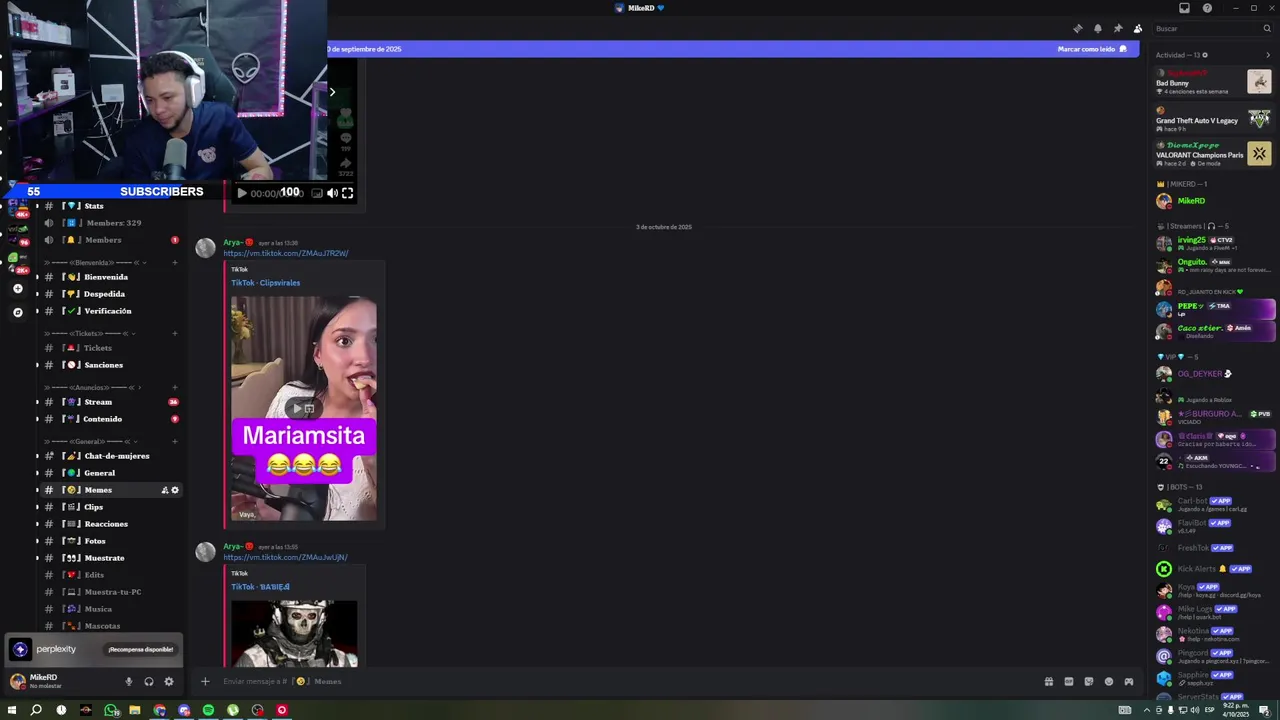Open Grand Theft Auto V Legacy activity card
The image size is (1280, 720).
(1214, 120)
